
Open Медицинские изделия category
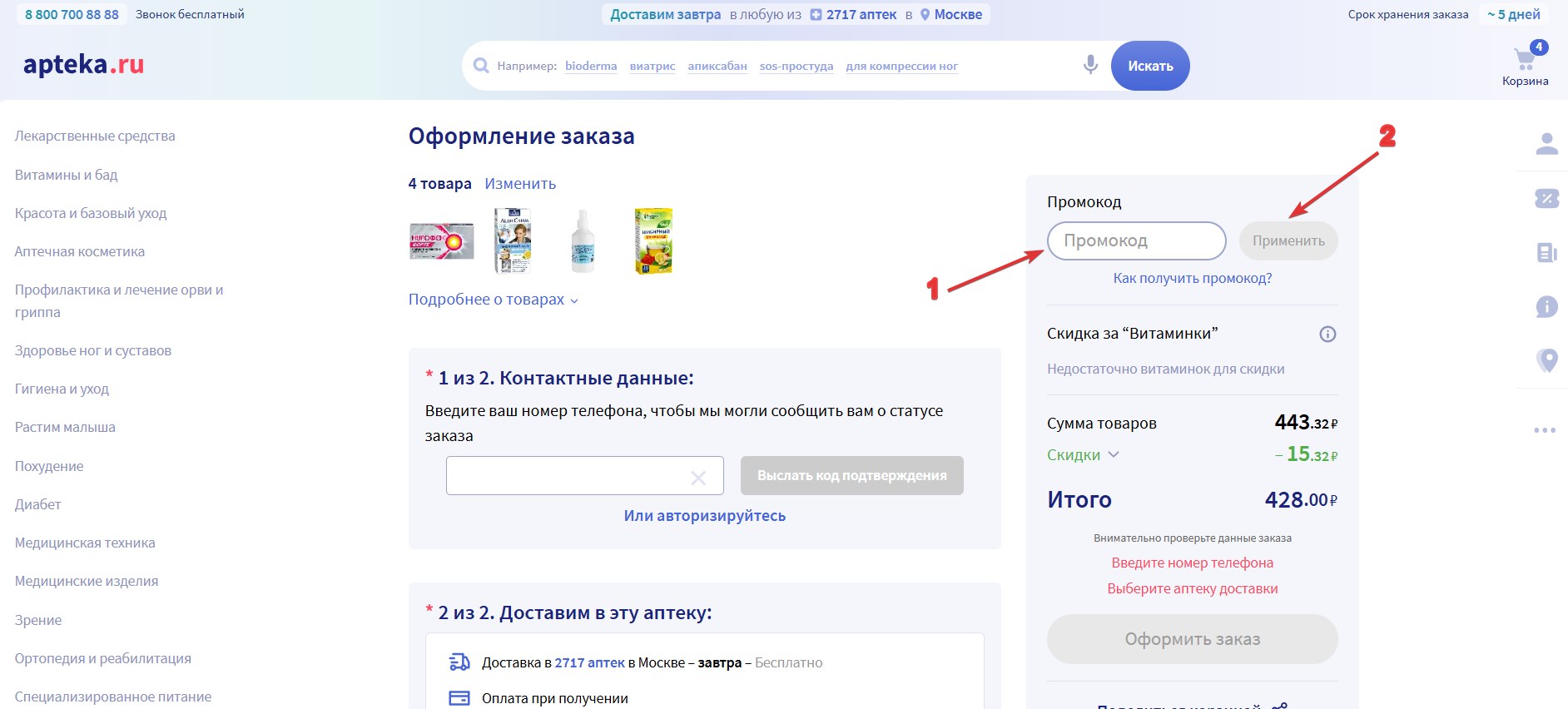pyautogui.click(x=86, y=581)
